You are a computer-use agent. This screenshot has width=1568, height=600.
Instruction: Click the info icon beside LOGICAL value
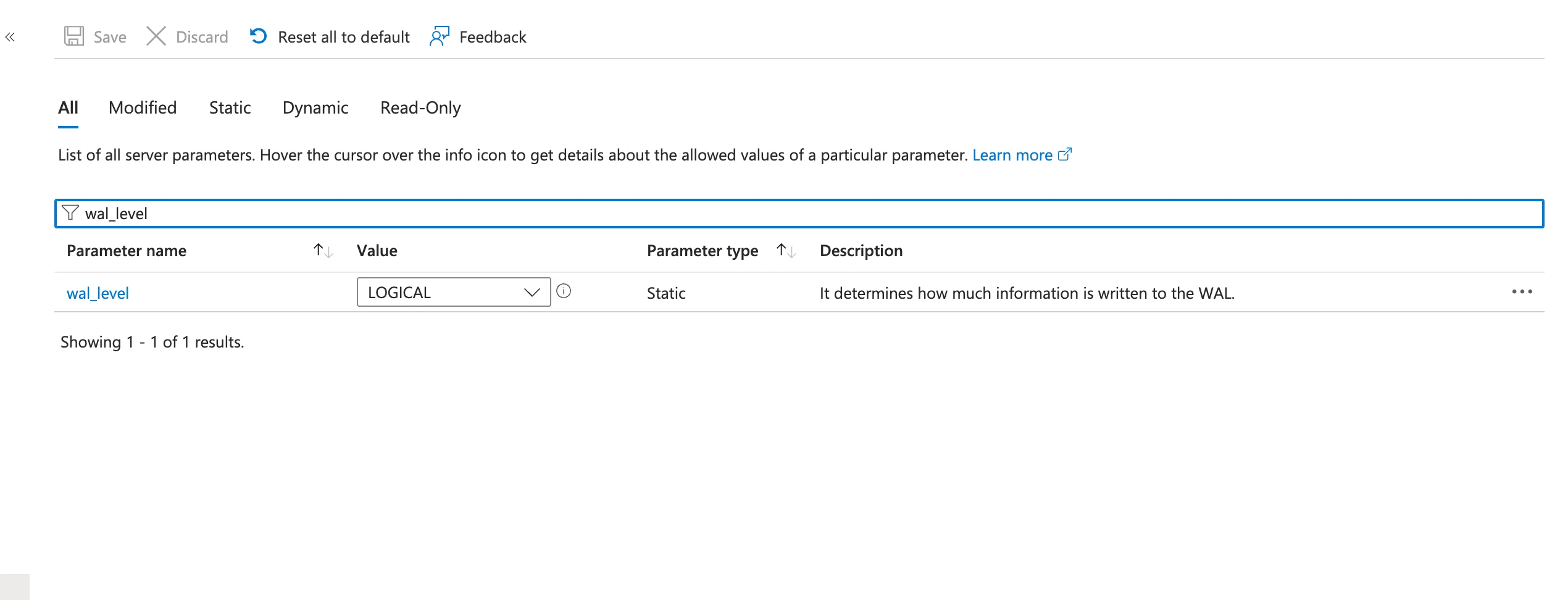click(x=564, y=291)
